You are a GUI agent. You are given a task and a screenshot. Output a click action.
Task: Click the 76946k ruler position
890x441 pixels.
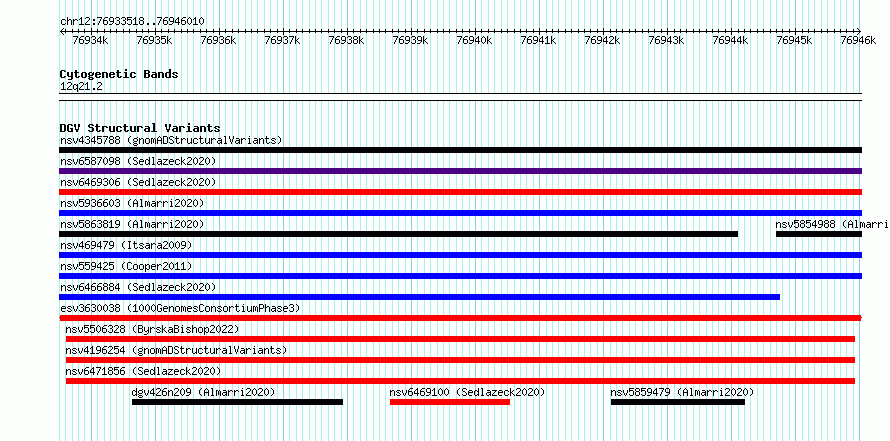[859, 40]
